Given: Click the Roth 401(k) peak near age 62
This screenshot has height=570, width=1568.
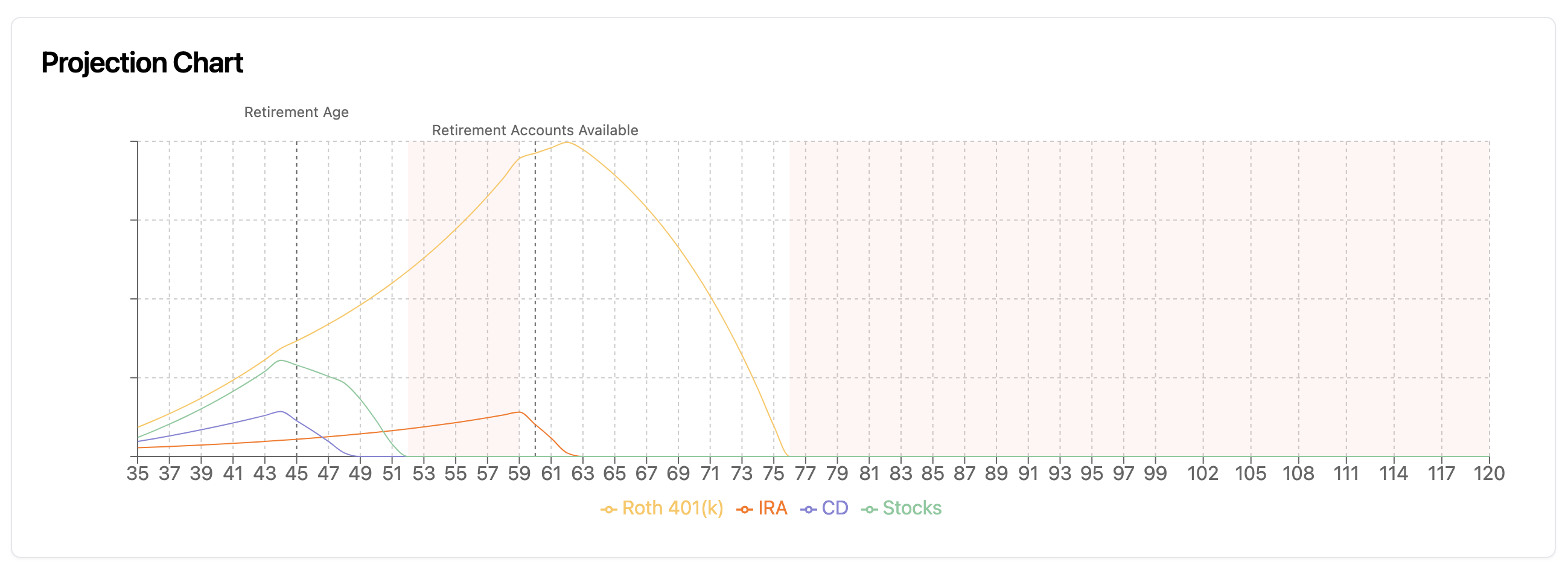Looking at the screenshot, I should click(x=567, y=142).
